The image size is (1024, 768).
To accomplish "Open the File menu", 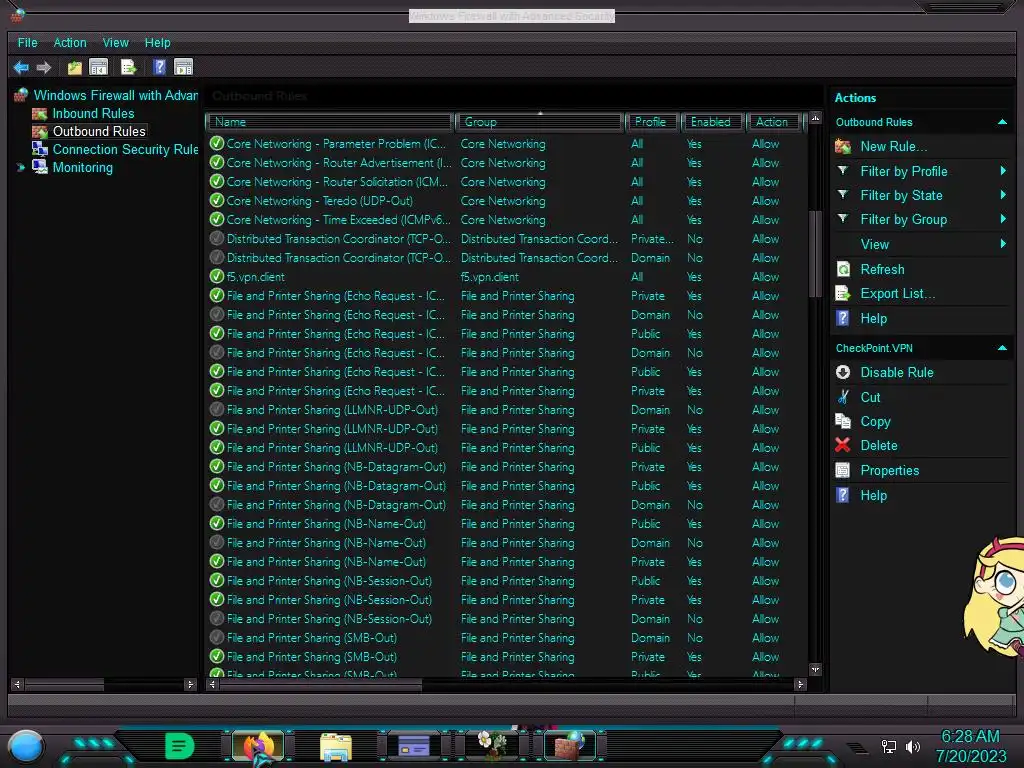I will point(27,42).
